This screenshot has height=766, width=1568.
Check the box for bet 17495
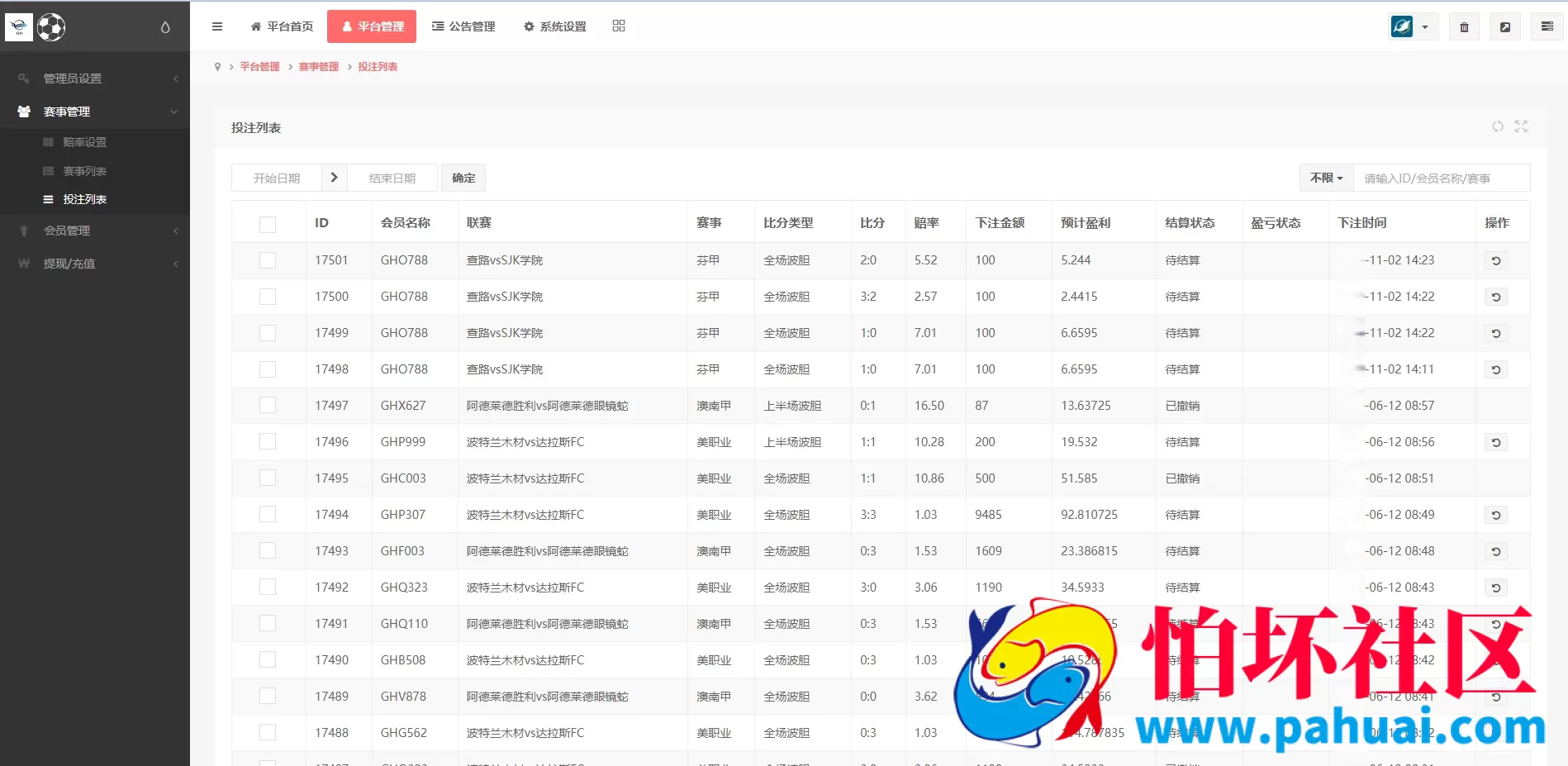point(268,478)
